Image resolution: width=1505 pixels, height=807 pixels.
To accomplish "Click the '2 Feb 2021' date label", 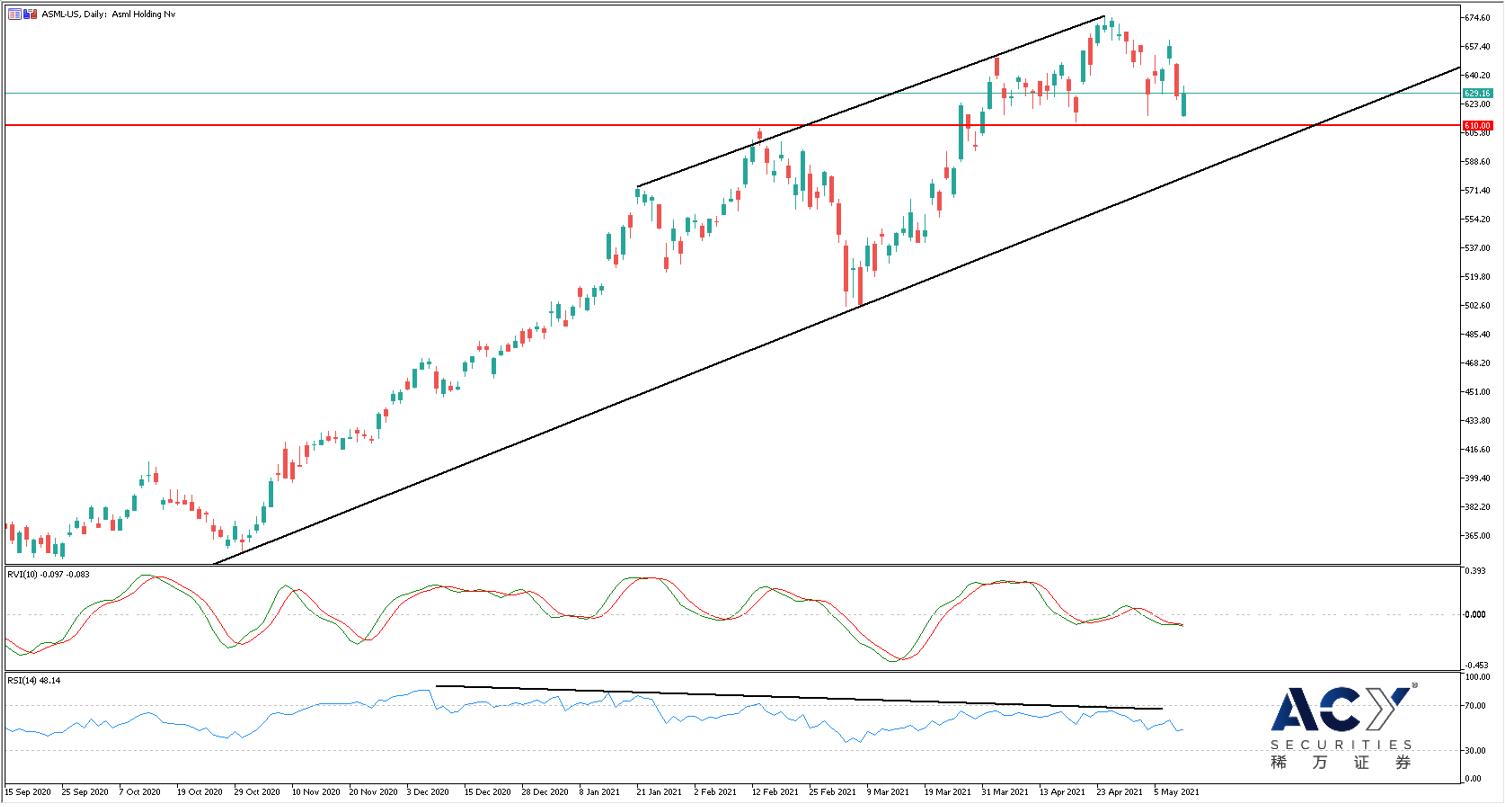I will click(x=716, y=791).
